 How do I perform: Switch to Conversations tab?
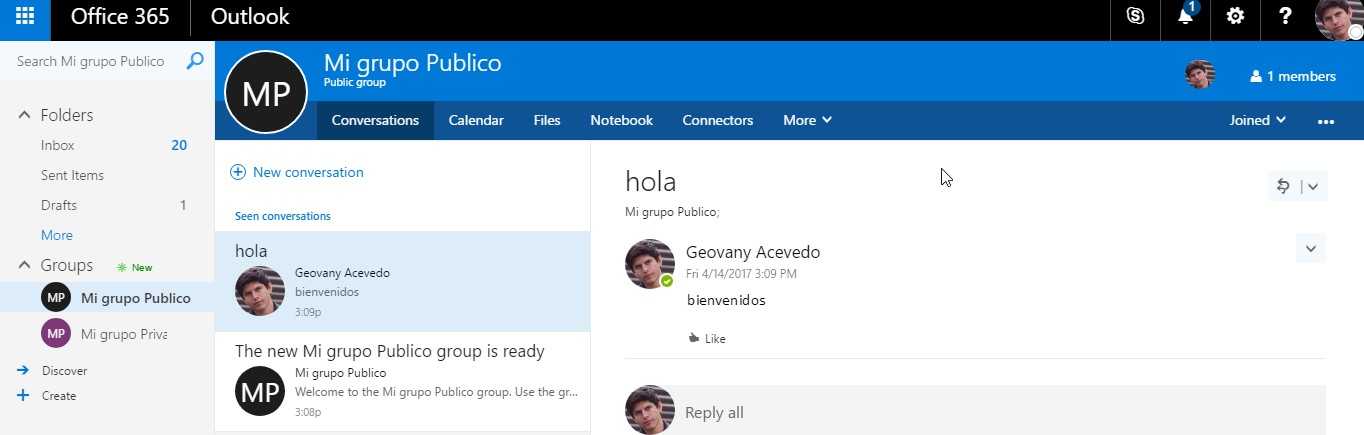coord(375,120)
